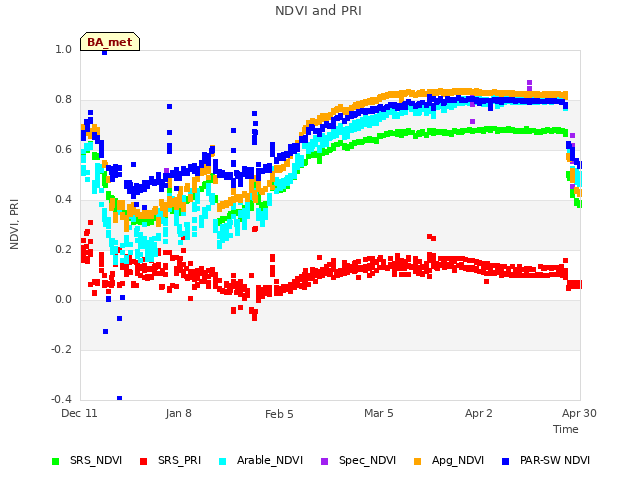
Task: Click the Apr 2 x-axis label
Action: [479, 413]
